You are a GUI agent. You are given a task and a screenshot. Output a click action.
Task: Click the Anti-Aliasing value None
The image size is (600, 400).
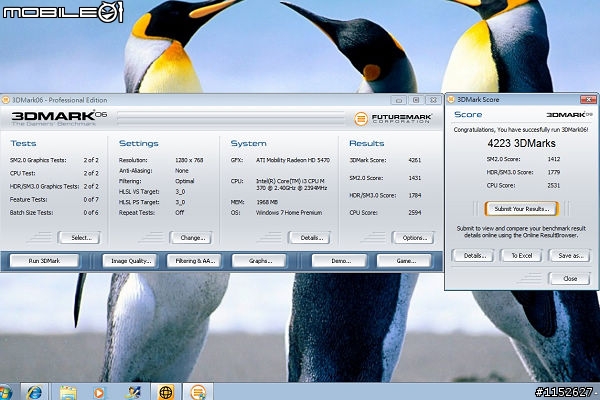pos(182,170)
